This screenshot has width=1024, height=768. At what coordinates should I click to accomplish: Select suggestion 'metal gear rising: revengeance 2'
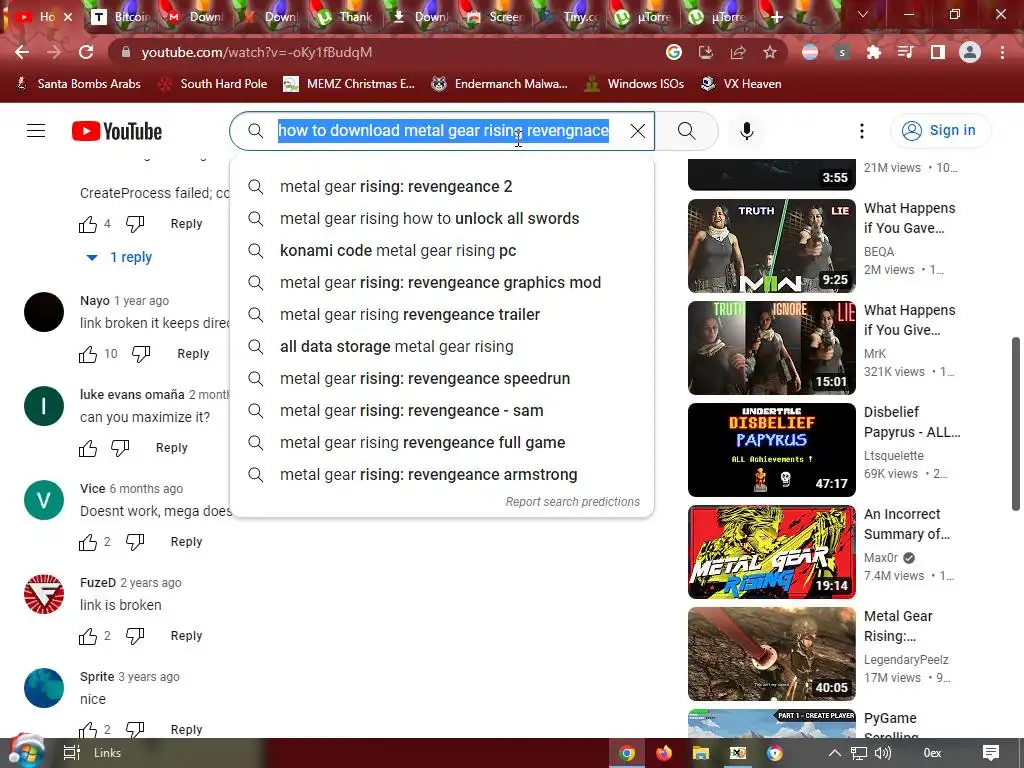click(442, 187)
